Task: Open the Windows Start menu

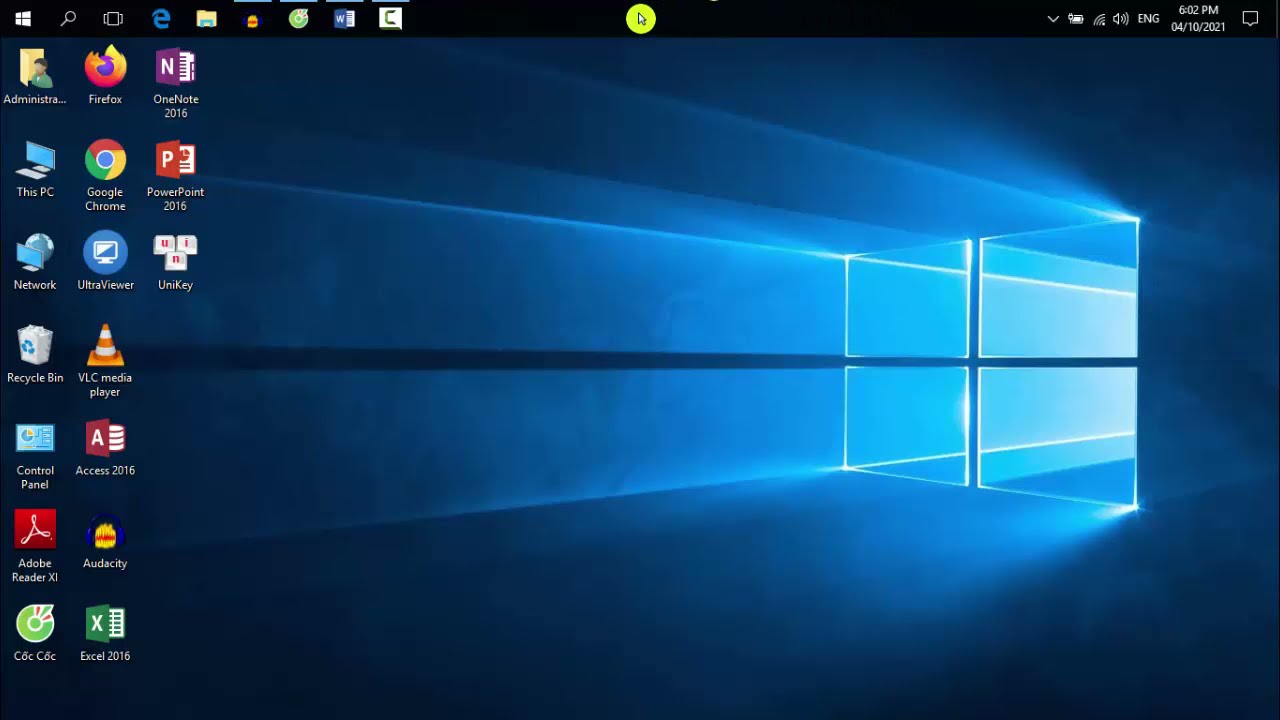Action: pos(23,18)
